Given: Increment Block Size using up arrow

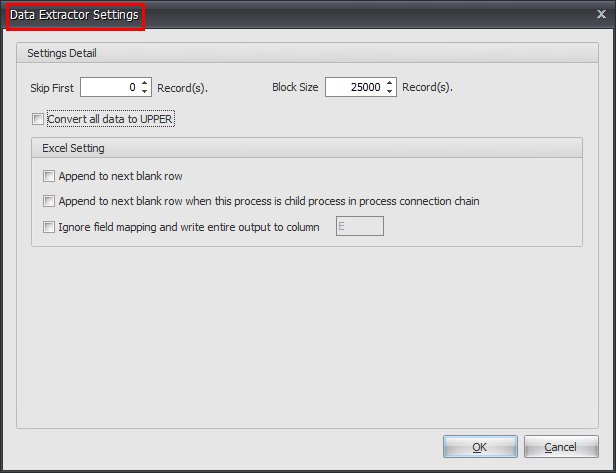Looking at the screenshot, I should pos(390,83).
